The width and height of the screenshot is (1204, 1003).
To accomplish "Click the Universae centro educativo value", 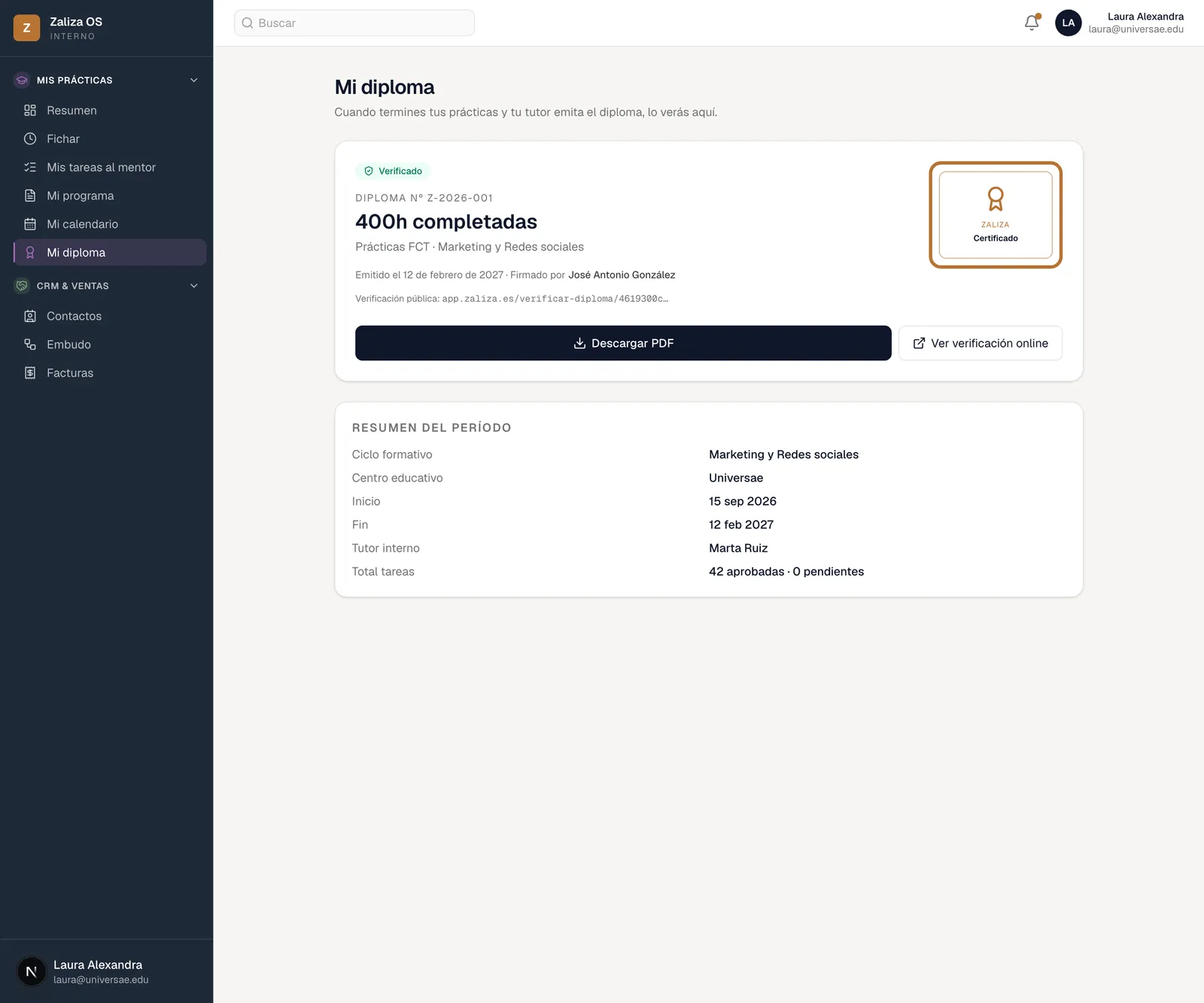I will coord(736,478).
